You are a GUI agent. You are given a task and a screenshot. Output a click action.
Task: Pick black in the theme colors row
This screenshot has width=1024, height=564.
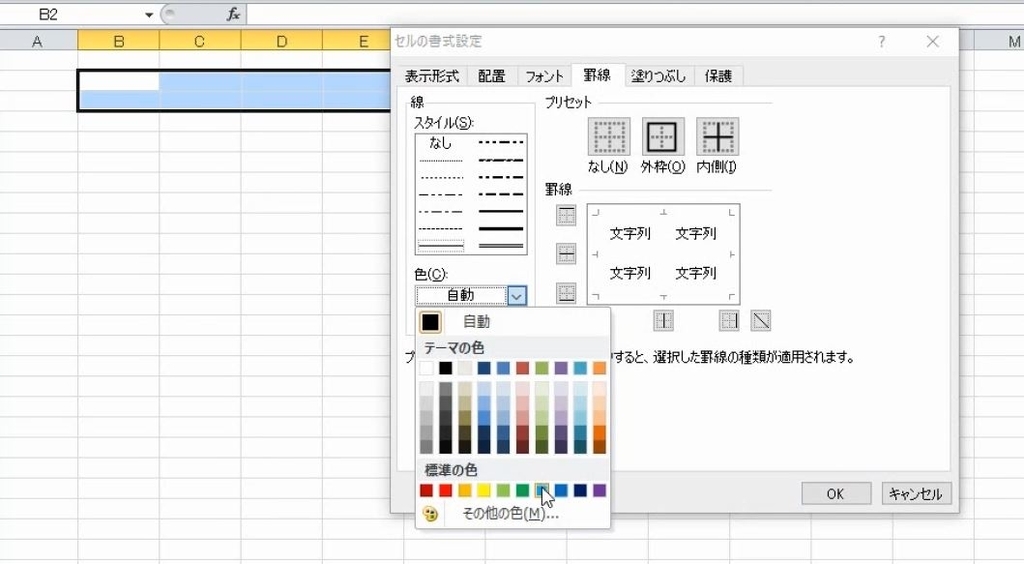tap(445, 368)
